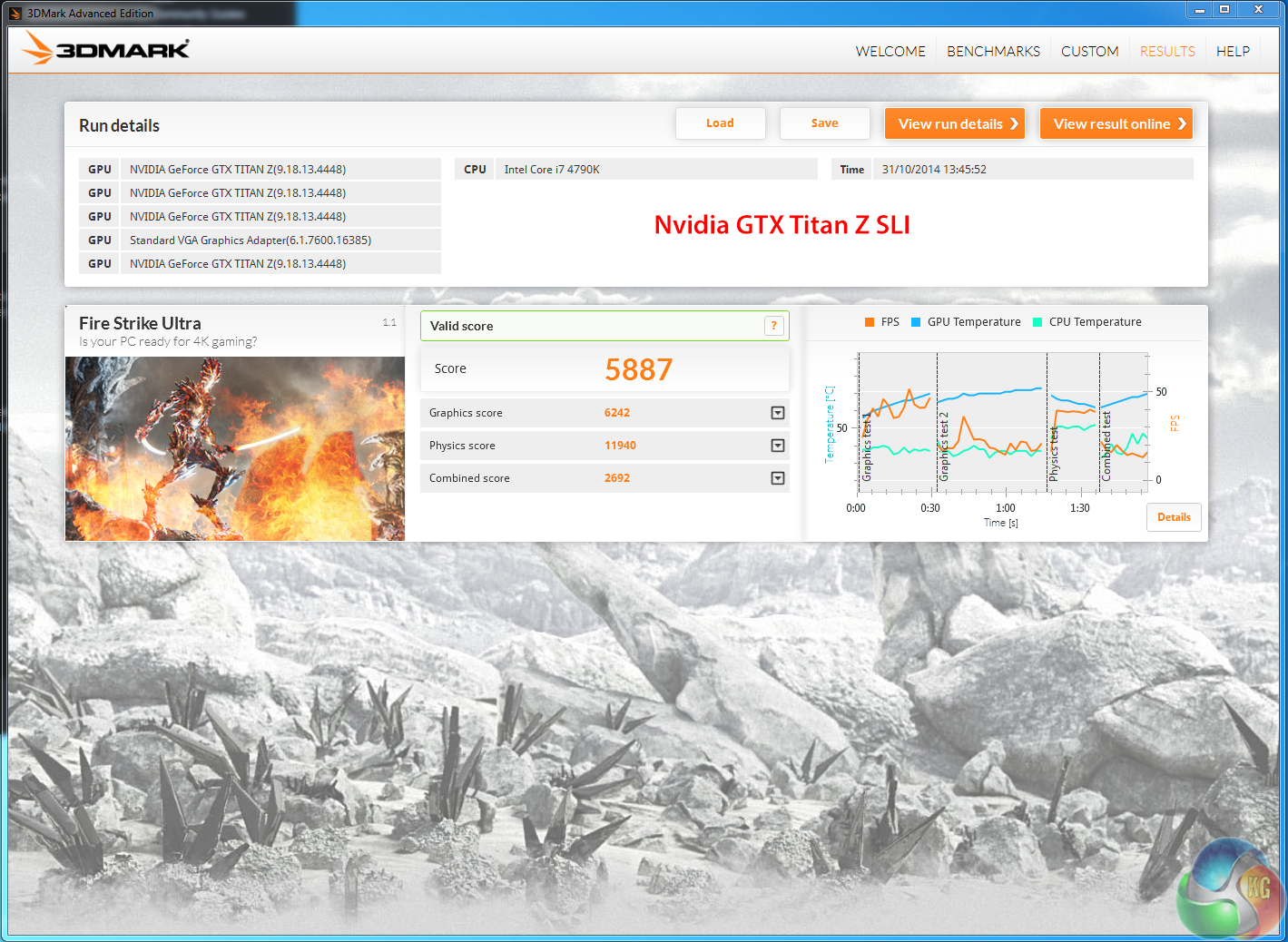Viewport: 1288px width, 942px height.
Task: Click the orange FPS legend swatch
Action: pyautogui.click(x=870, y=322)
